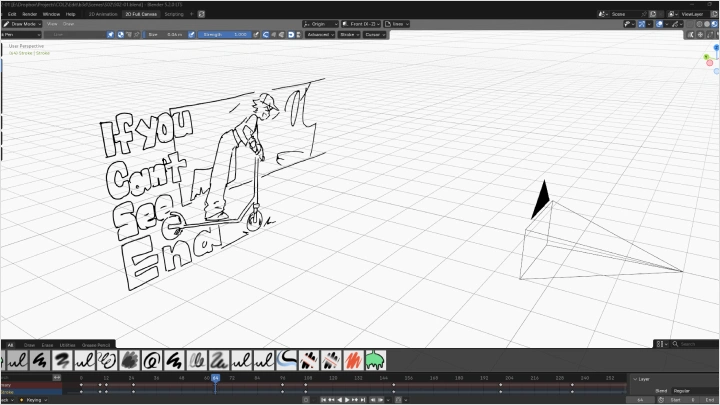Open the Edit menu
Image resolution: width=720 pixels, height=405 pixels.
pos(12,14)
